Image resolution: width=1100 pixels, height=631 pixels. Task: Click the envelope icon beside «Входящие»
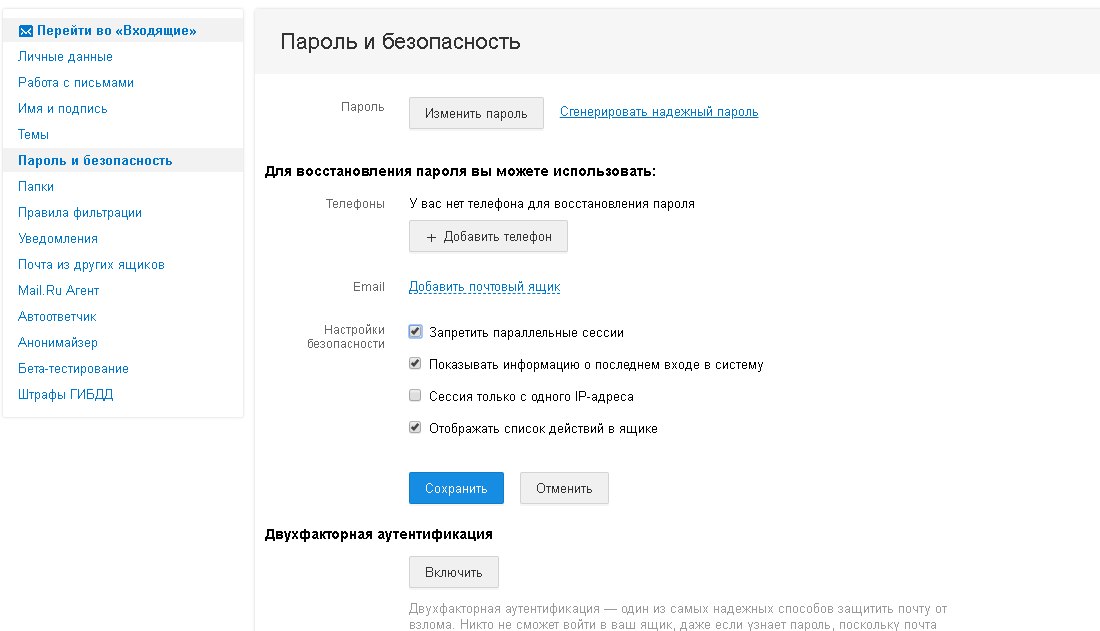26,31
